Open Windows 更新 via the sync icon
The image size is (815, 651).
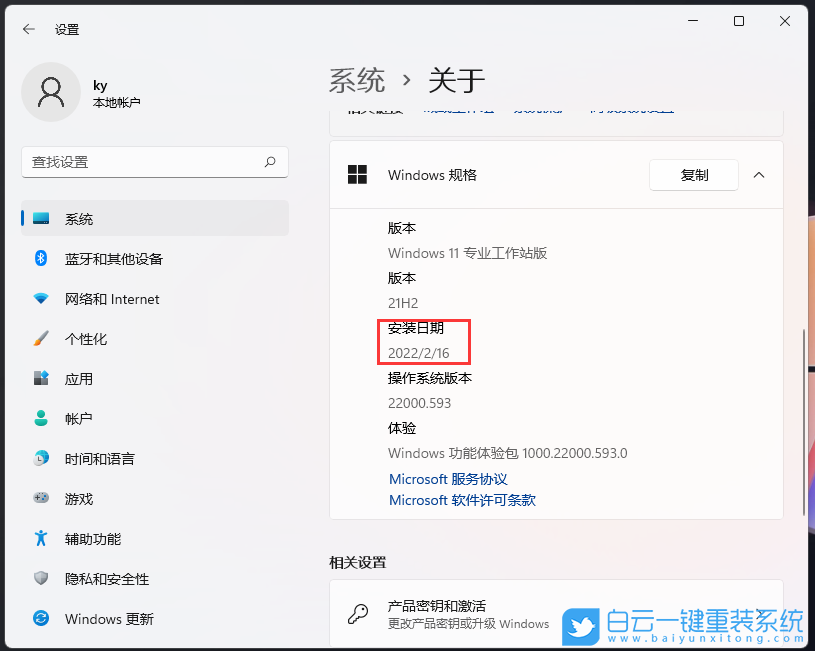(41, 618)
